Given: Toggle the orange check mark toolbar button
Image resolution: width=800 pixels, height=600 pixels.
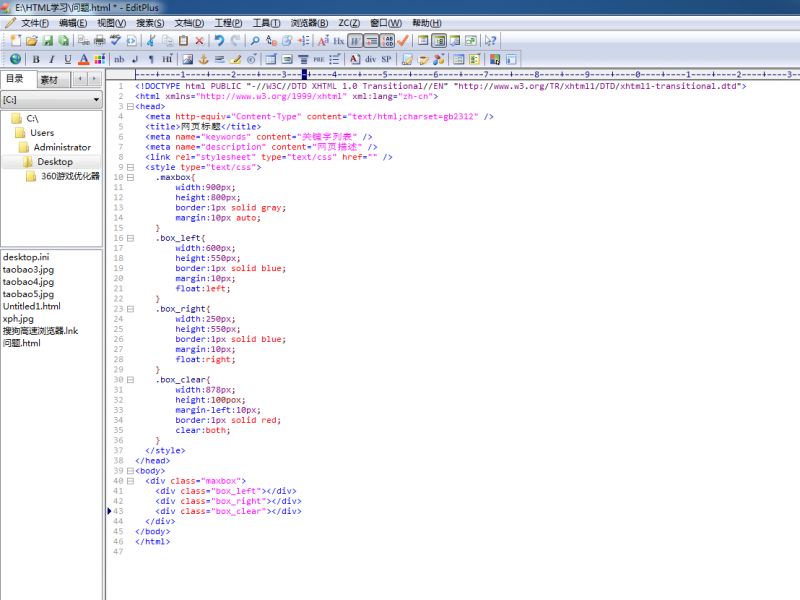Looking at the screenshot, I should (x=403, y=41).
